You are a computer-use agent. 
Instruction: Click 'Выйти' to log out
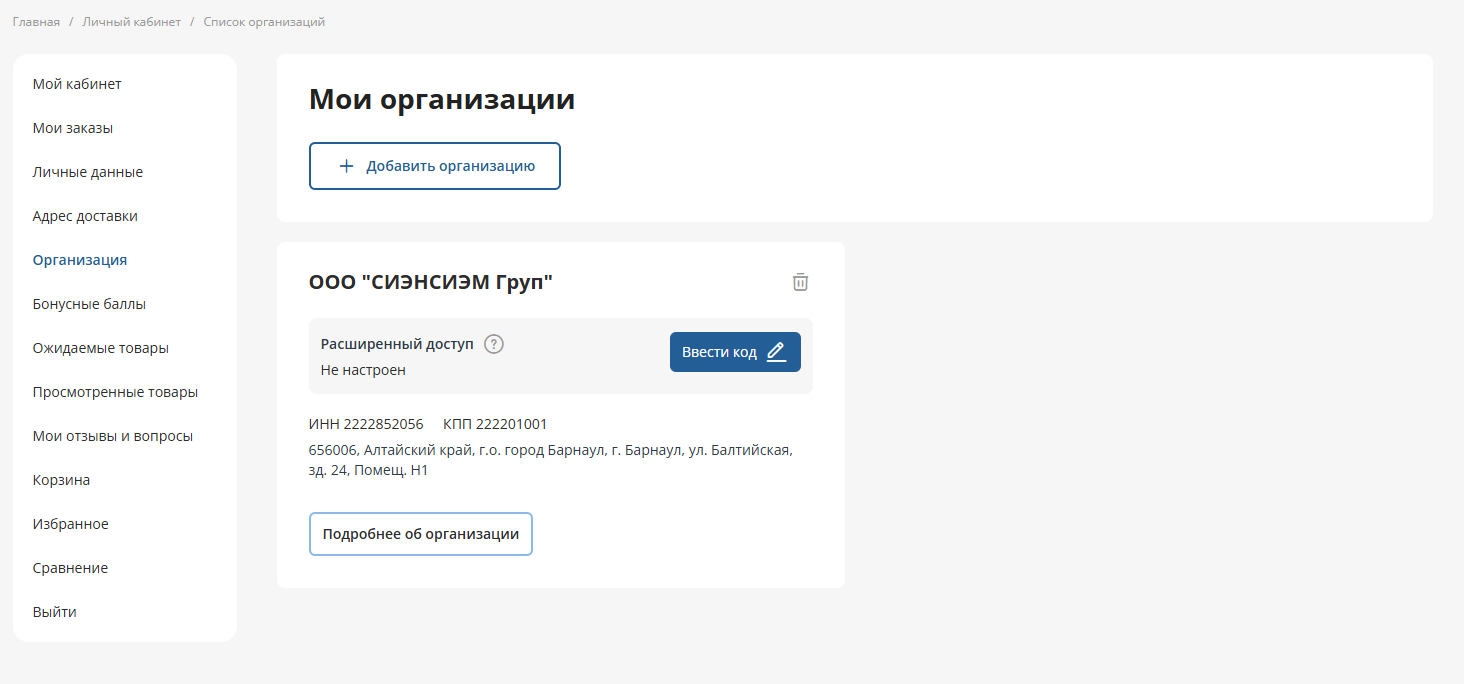point(54,612)
